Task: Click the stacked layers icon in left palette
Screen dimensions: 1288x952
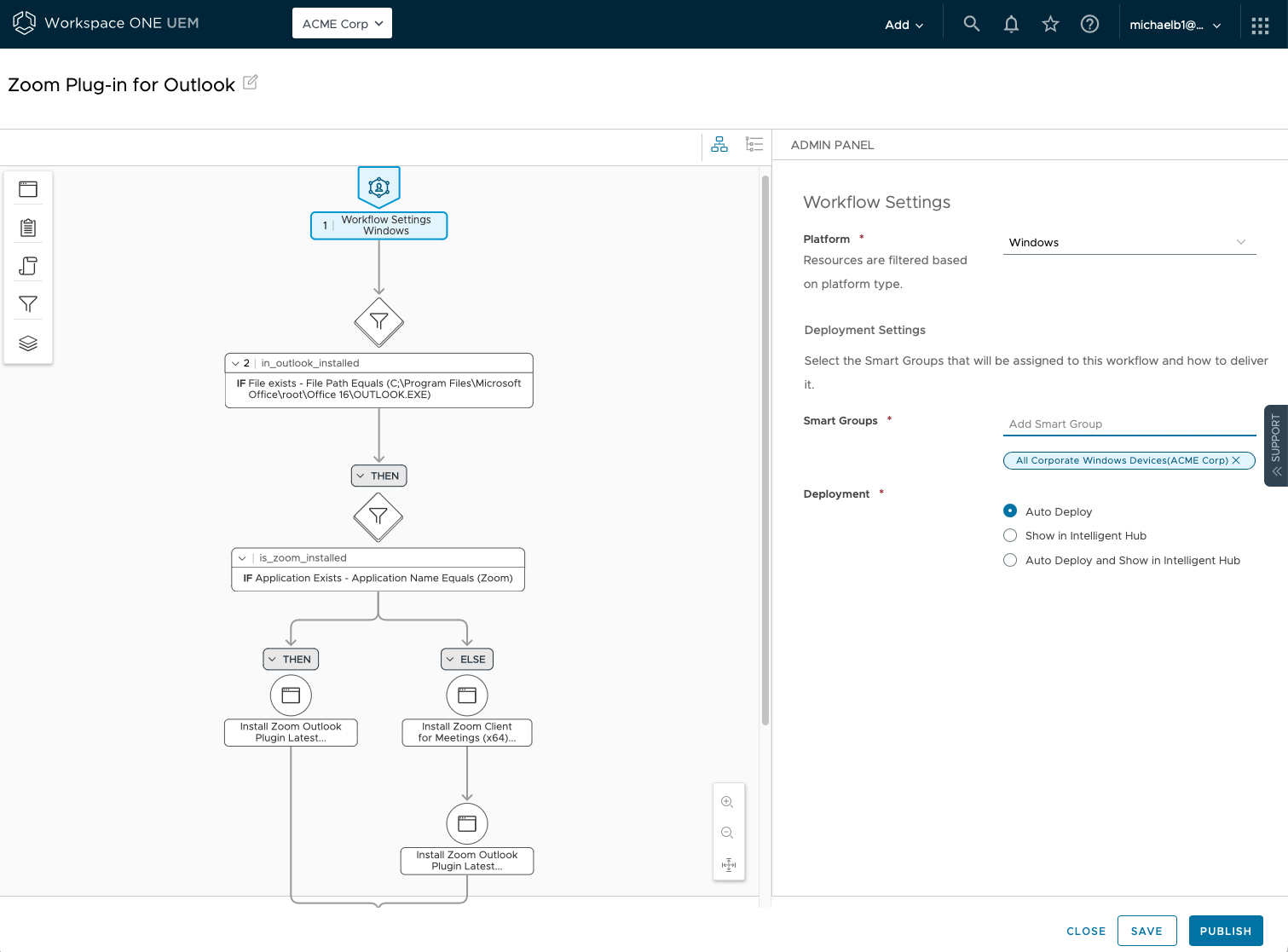Action: coord(28,343)
